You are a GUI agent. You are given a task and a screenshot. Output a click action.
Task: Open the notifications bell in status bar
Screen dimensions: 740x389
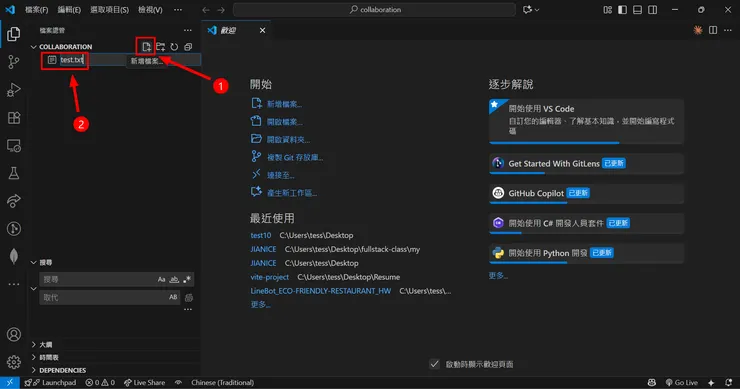pos(729,382)
